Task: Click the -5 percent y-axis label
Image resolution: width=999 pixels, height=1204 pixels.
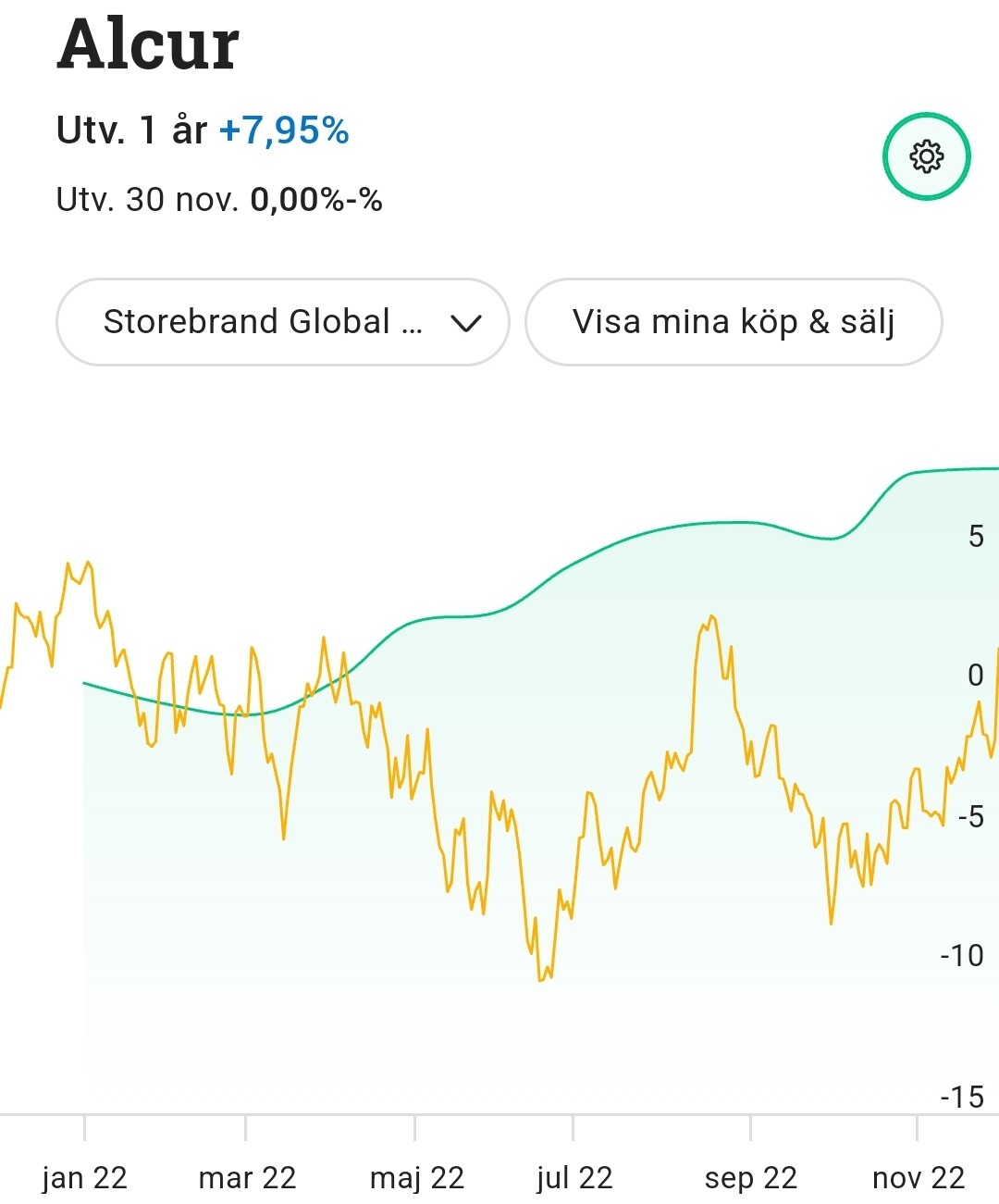Action: tap(969, 816)
